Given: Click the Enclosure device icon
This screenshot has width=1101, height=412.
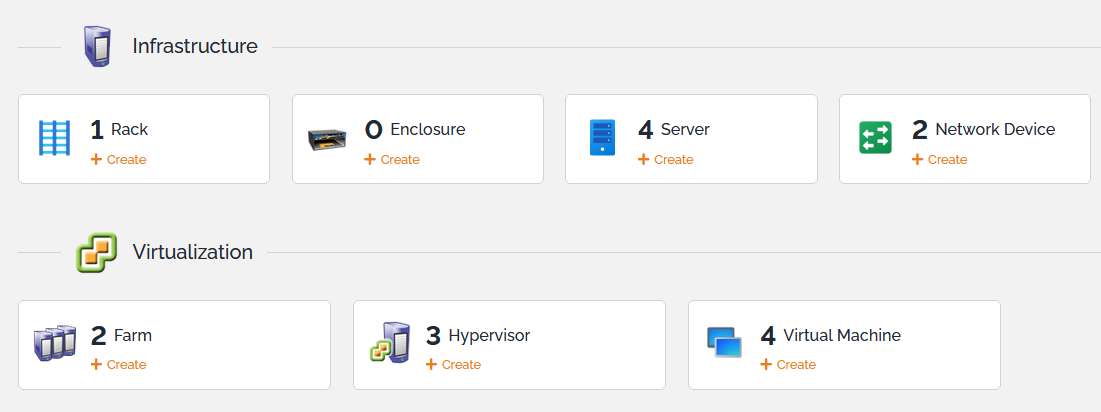Looking at the screenshot, I should click(x=327, y=140).
